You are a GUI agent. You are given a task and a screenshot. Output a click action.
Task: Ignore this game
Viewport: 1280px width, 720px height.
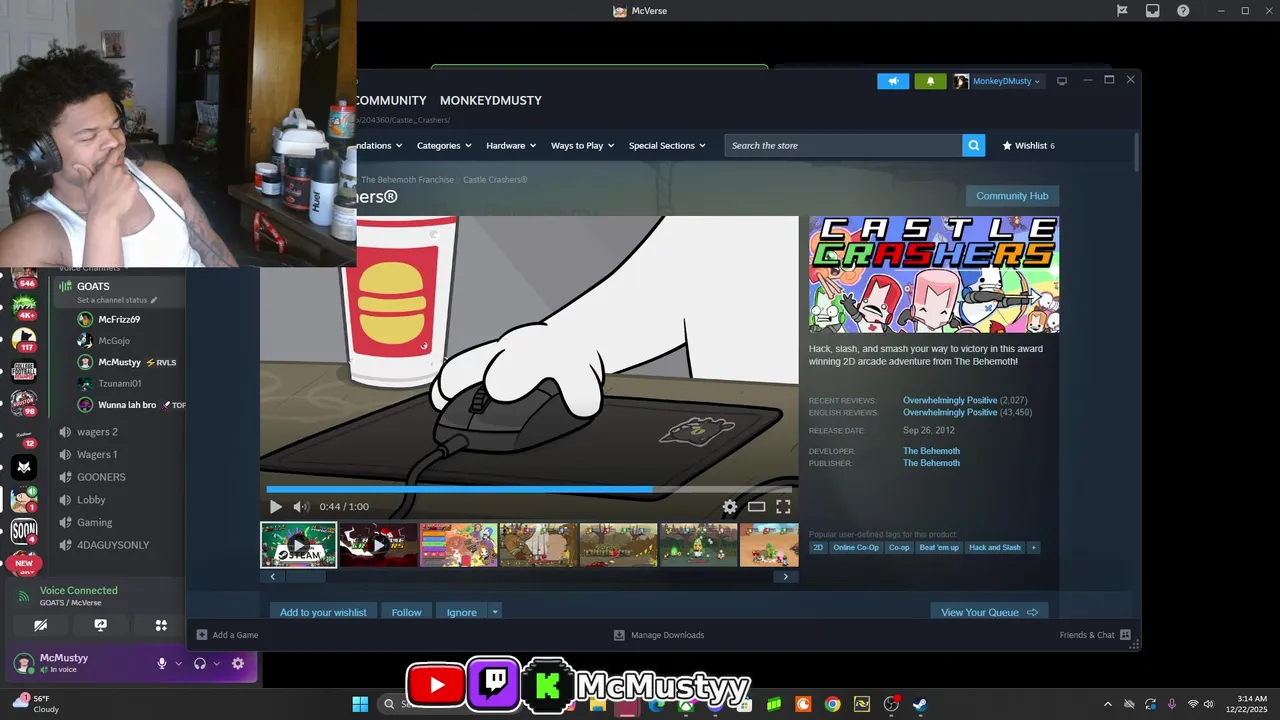coord(461,612)
